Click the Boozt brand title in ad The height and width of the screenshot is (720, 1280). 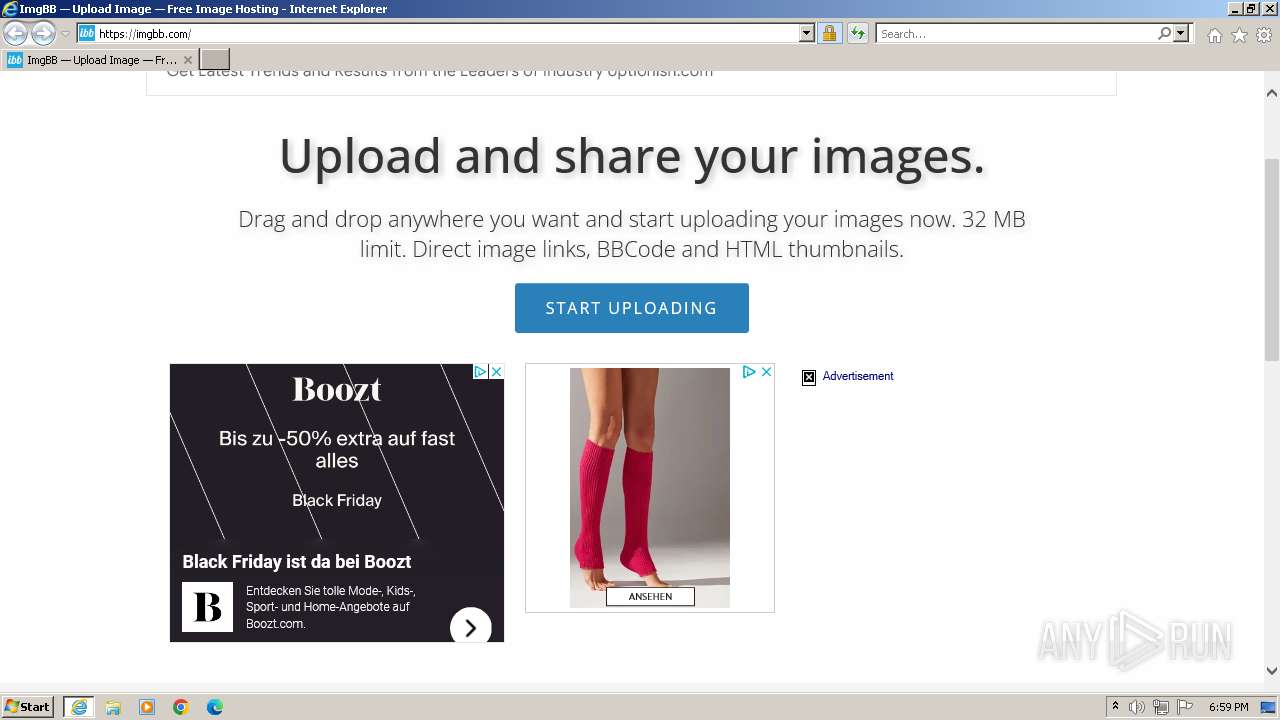[337, 389]
